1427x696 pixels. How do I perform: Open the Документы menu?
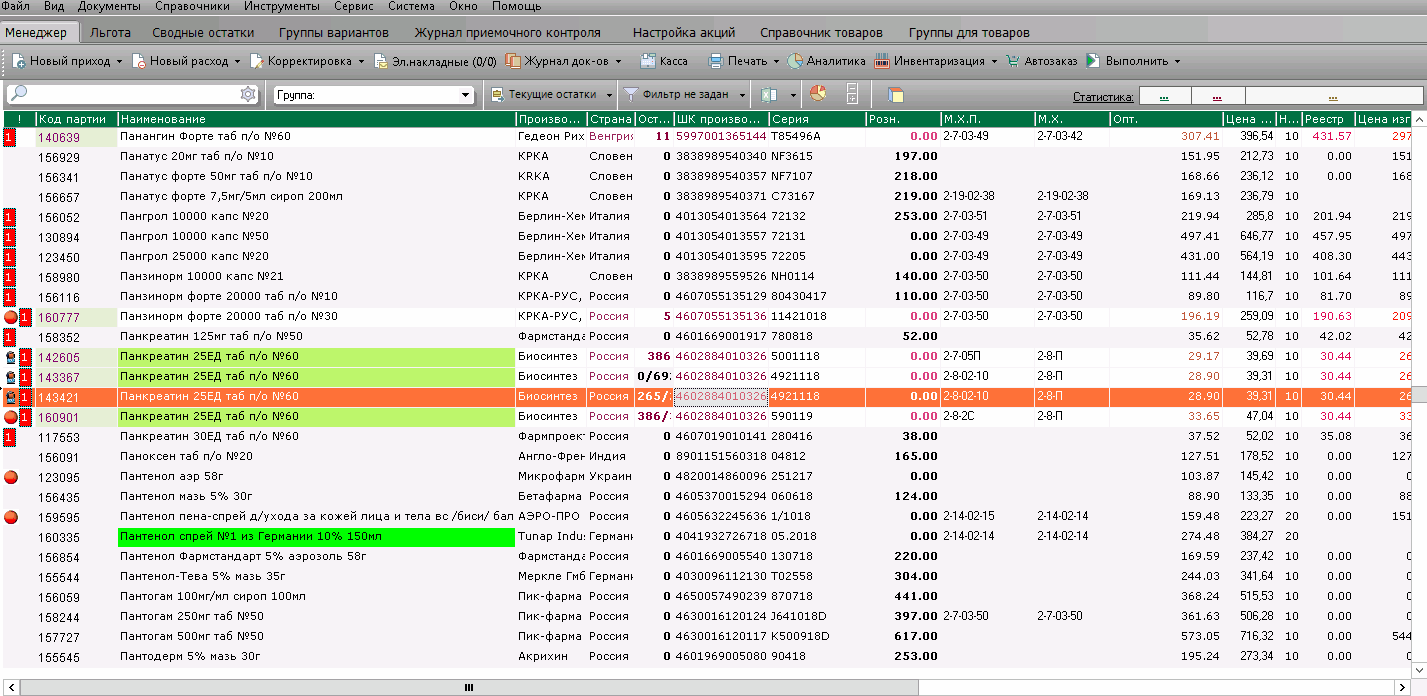point(109,6)
